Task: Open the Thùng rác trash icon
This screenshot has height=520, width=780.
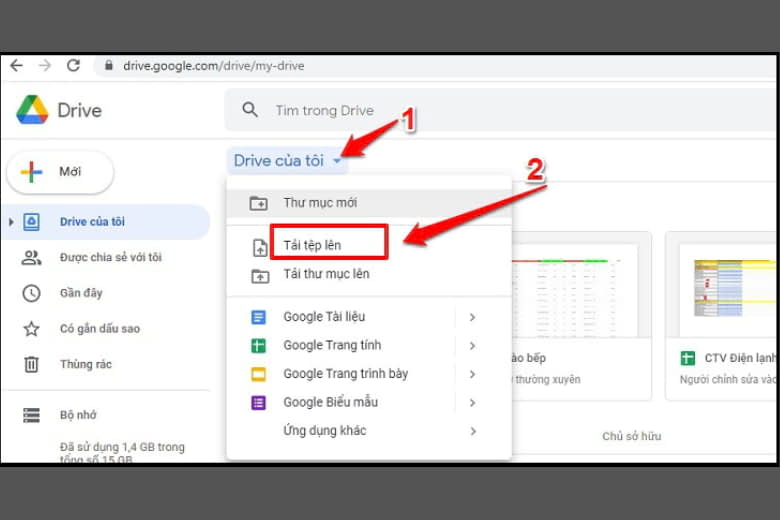Action: click(x=31, y=364)
